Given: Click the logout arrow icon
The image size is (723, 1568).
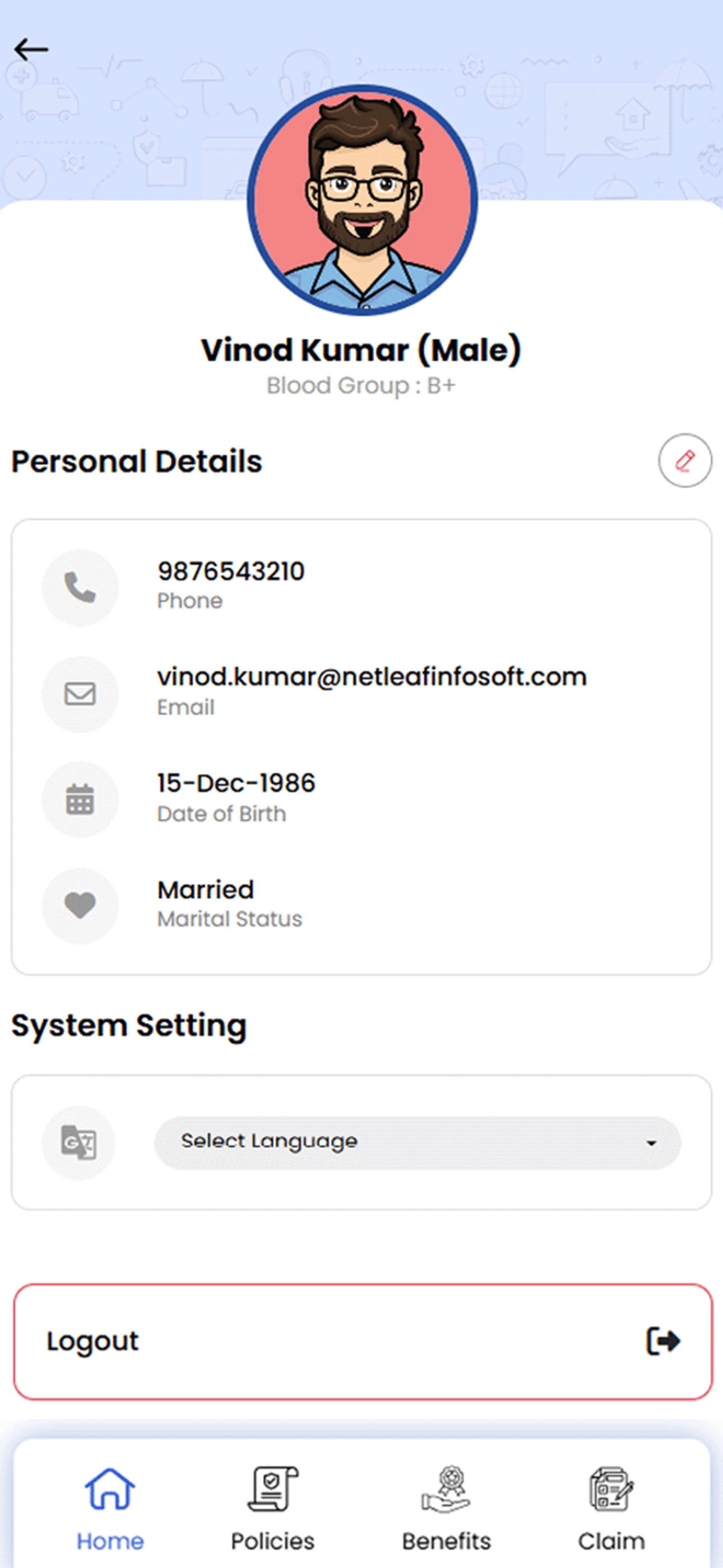Looking at the screenshot, I should (x=662, y=1341).
